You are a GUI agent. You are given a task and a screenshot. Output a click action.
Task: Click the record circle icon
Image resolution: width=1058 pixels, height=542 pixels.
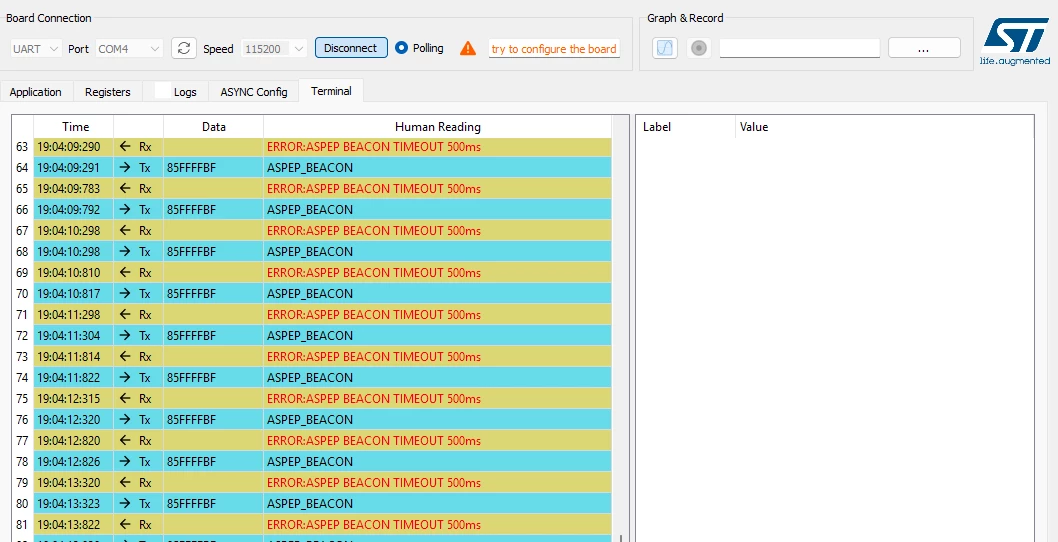[x=699, y=48]
